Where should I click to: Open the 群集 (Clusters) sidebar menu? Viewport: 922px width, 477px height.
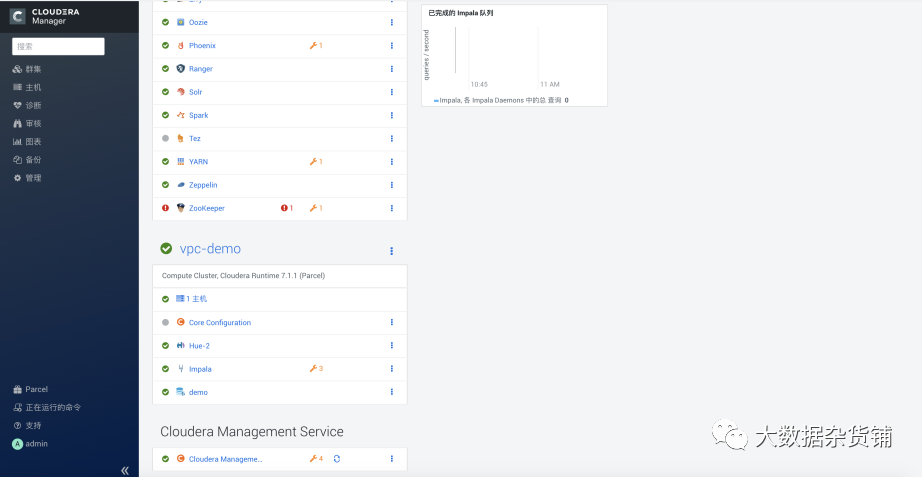pyautogui.click(x=27, y=69)
